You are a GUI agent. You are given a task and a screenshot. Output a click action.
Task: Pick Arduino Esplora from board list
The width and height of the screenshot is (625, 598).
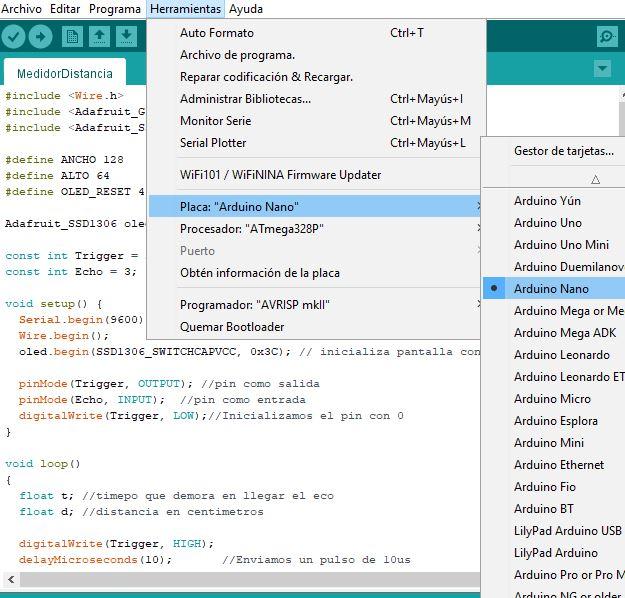tap(554, 421)
